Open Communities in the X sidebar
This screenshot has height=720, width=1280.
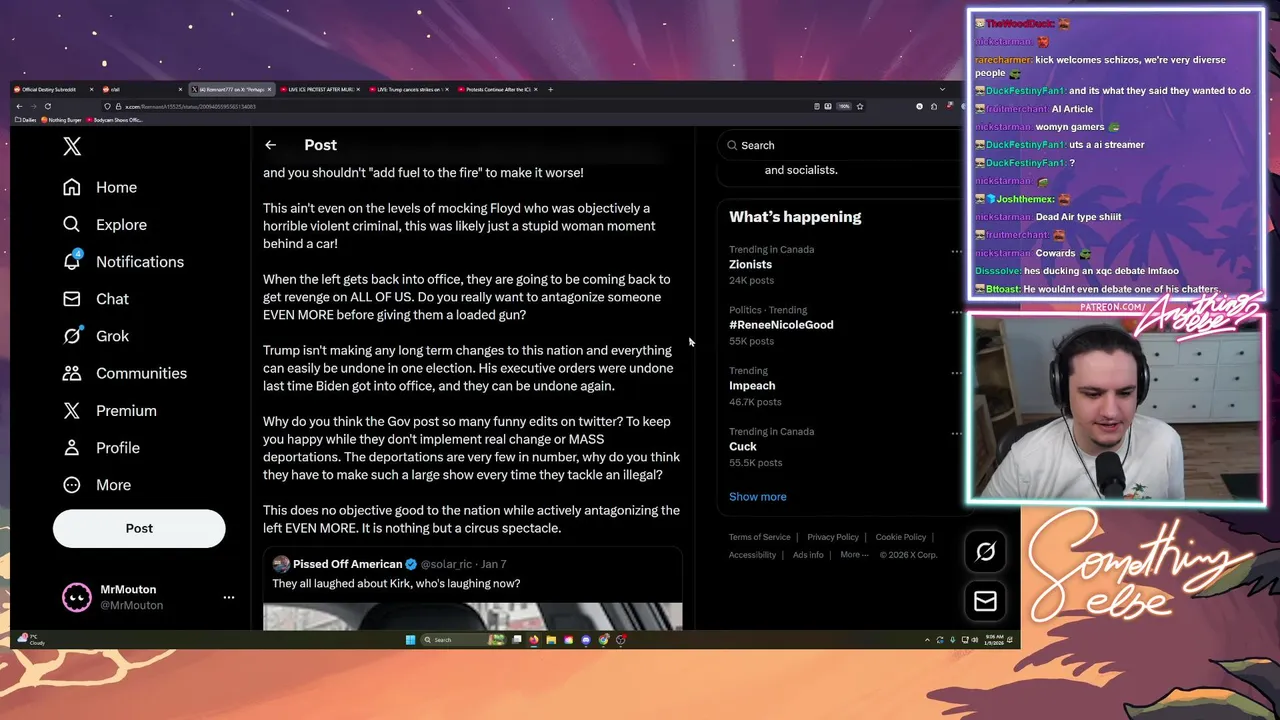click(125, 373)
